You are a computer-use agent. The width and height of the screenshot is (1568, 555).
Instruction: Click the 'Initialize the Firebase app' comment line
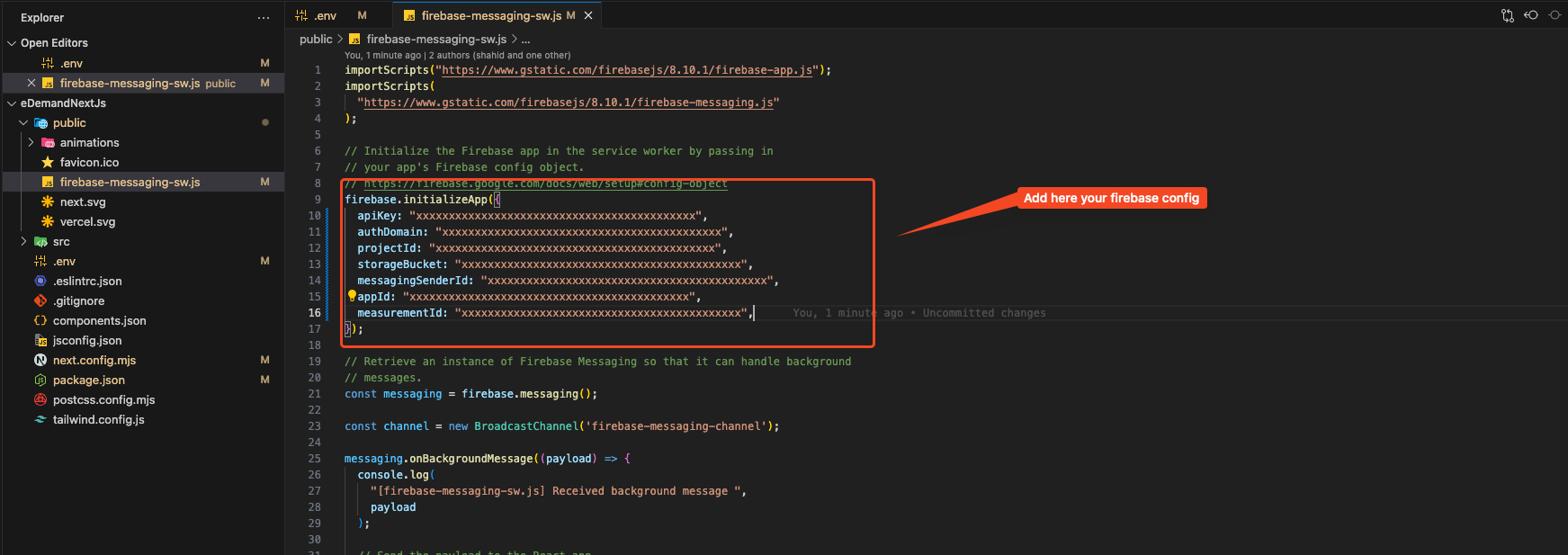(x=559, y=151)
